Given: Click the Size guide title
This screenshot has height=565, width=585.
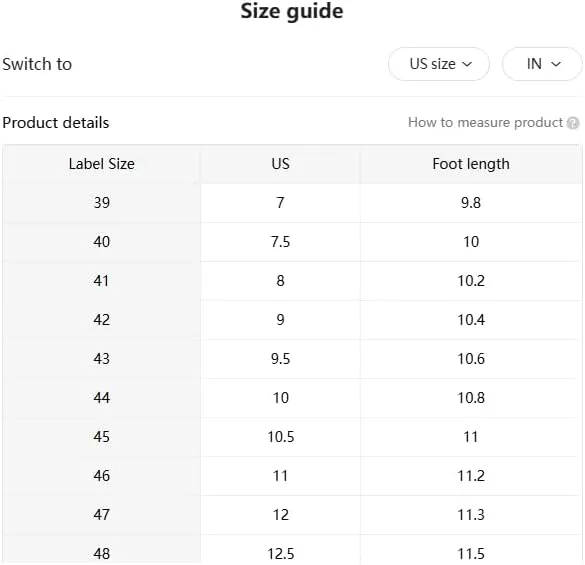Looking at the screenshot, I should (x=292, y=11).
